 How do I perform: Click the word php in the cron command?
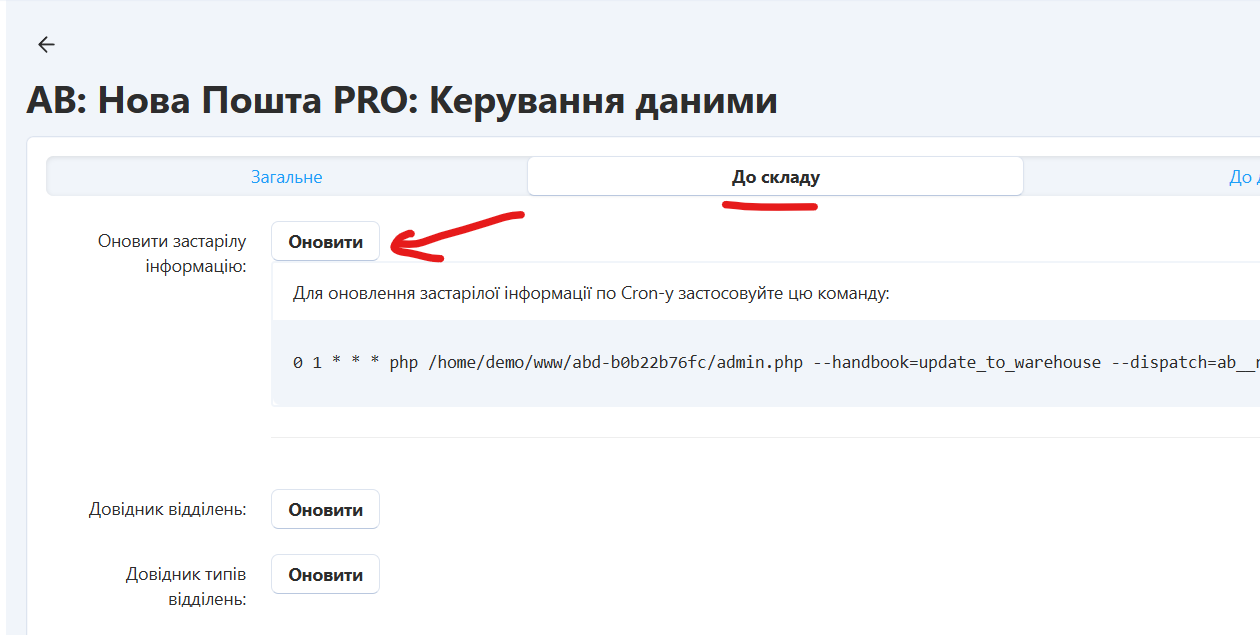coord(403,363)
